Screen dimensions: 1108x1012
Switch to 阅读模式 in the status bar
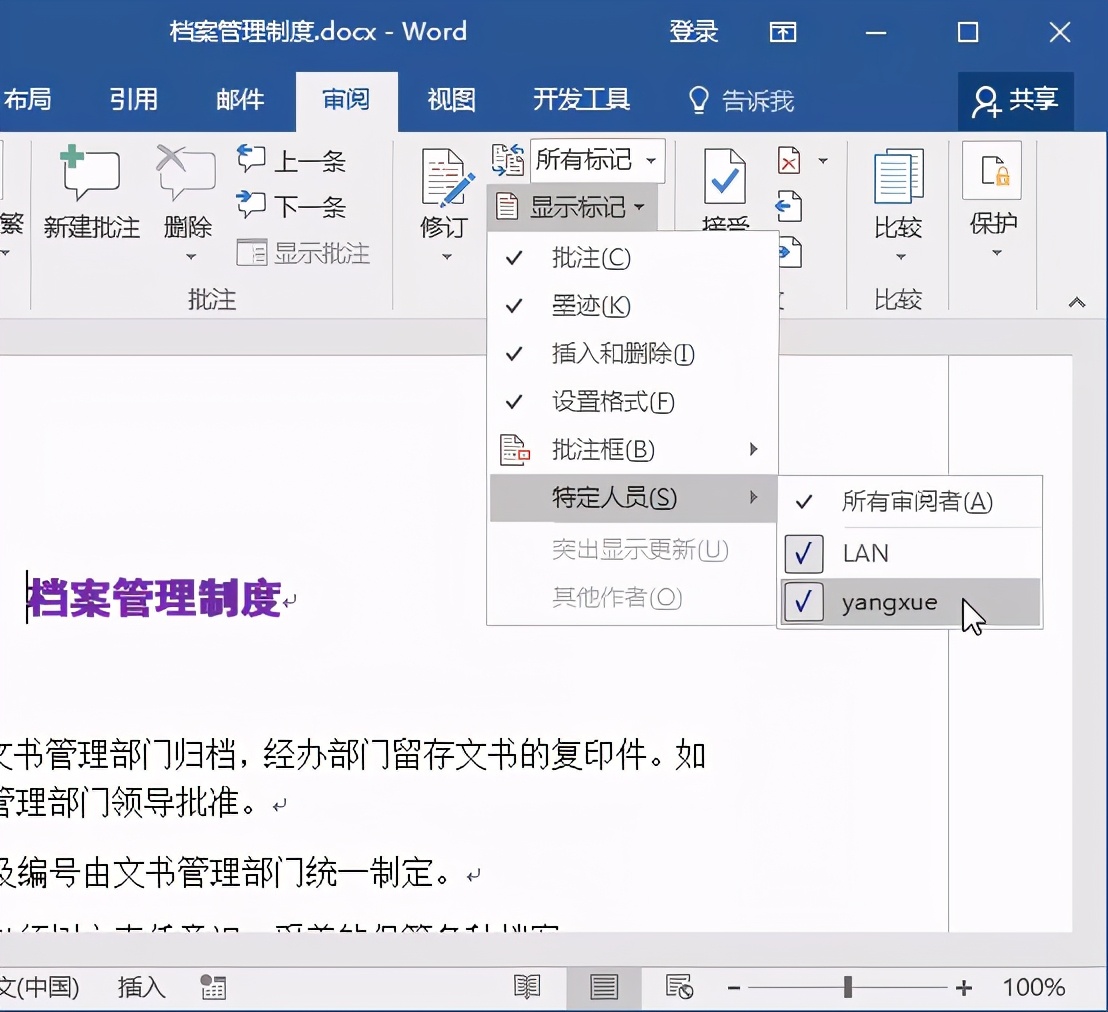(x=527, y=987)
